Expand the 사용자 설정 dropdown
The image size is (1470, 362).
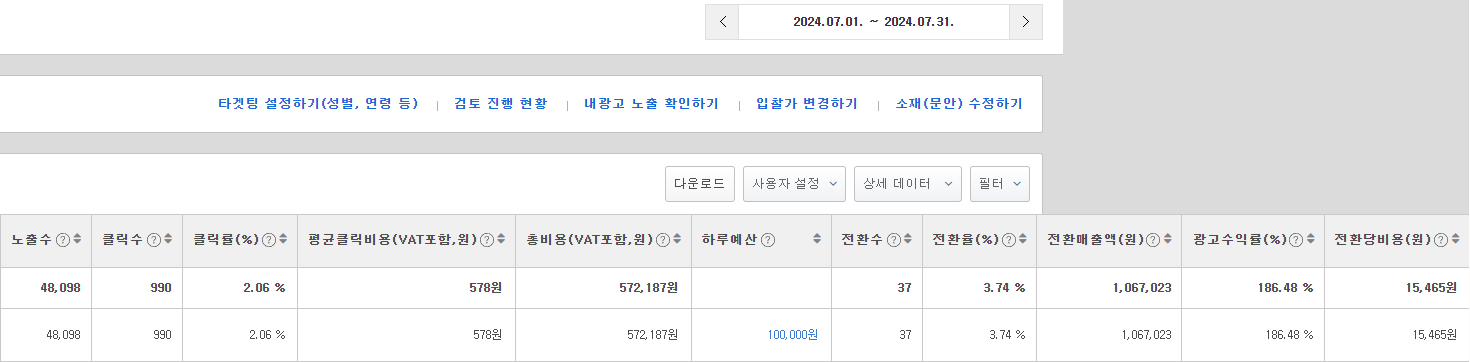pyautogui.click(x=794, y=184)
